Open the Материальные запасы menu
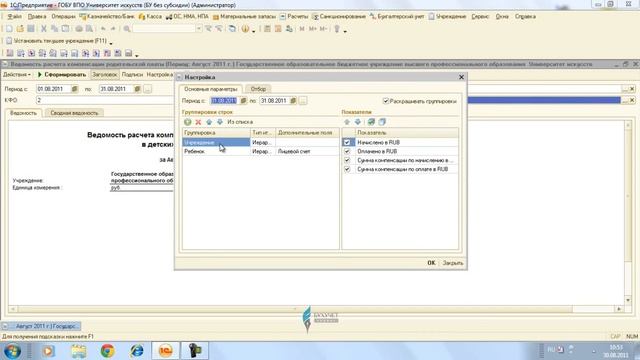 [x=244, y=17]
